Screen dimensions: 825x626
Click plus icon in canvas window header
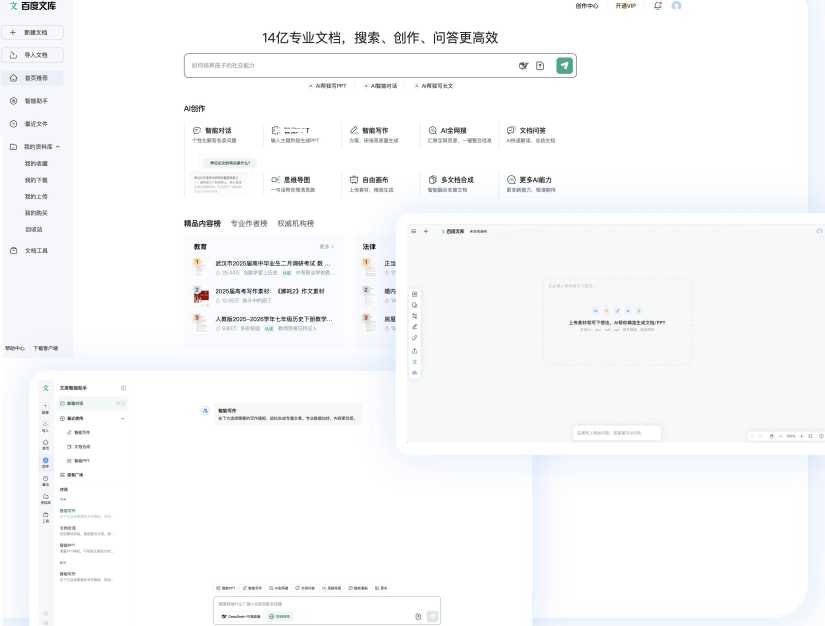426,231
